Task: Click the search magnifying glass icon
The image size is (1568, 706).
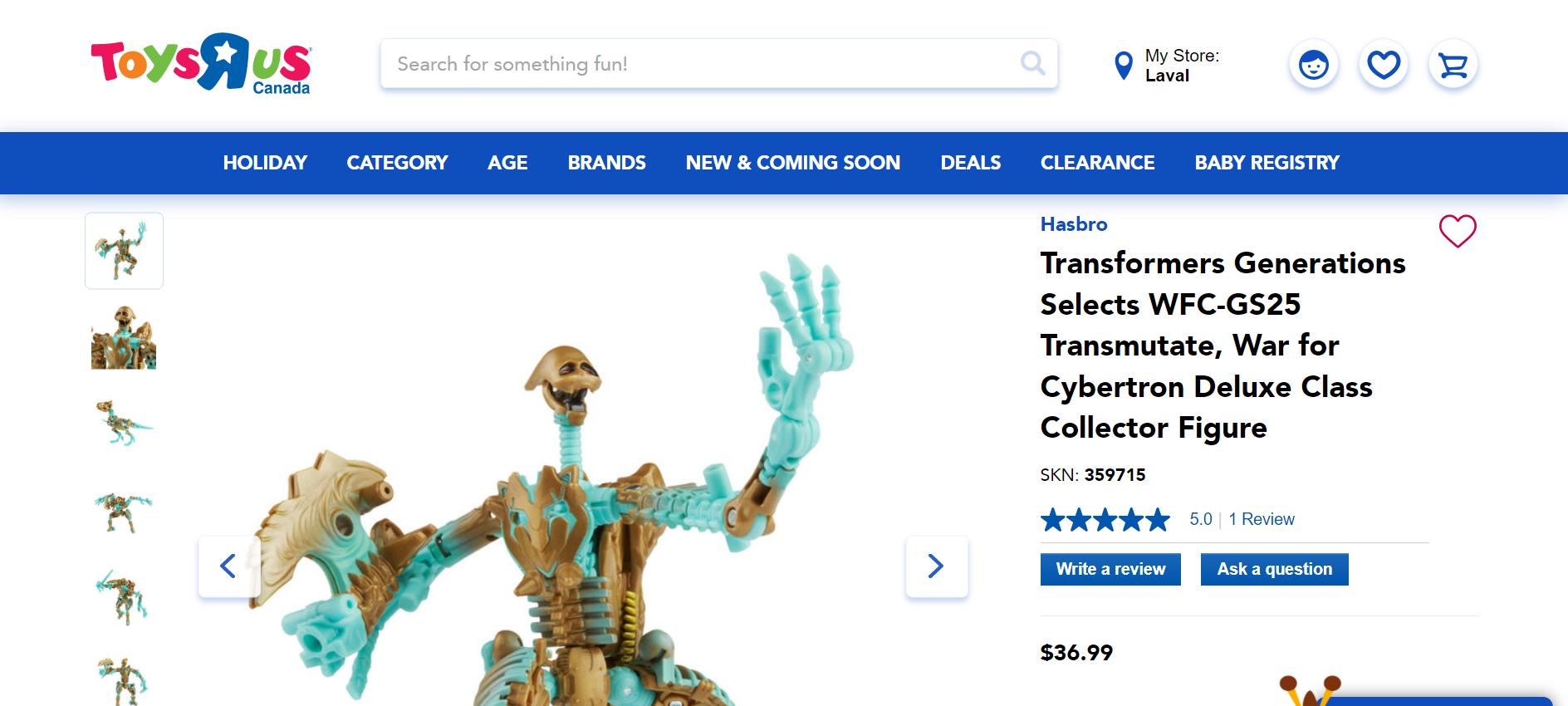Action: click(1032, 63)
